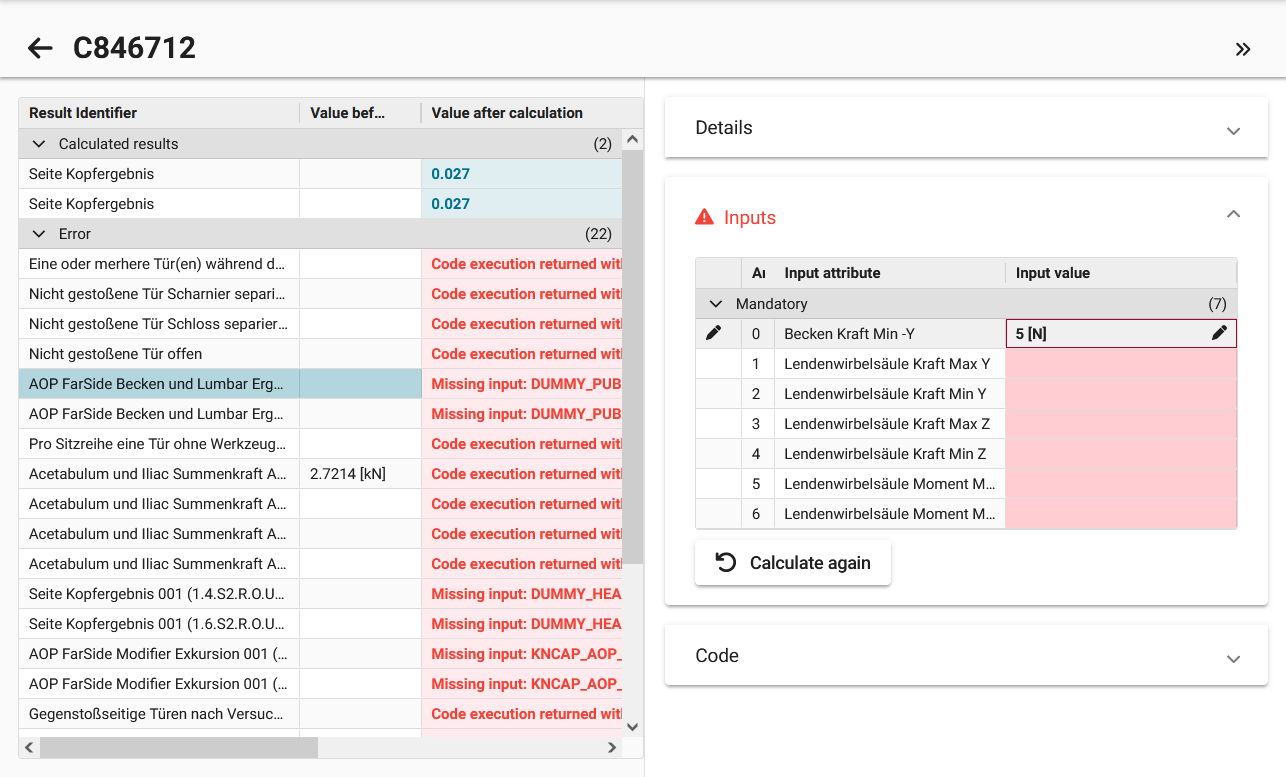Edit the 5 [N] input value pencil

1219,333
